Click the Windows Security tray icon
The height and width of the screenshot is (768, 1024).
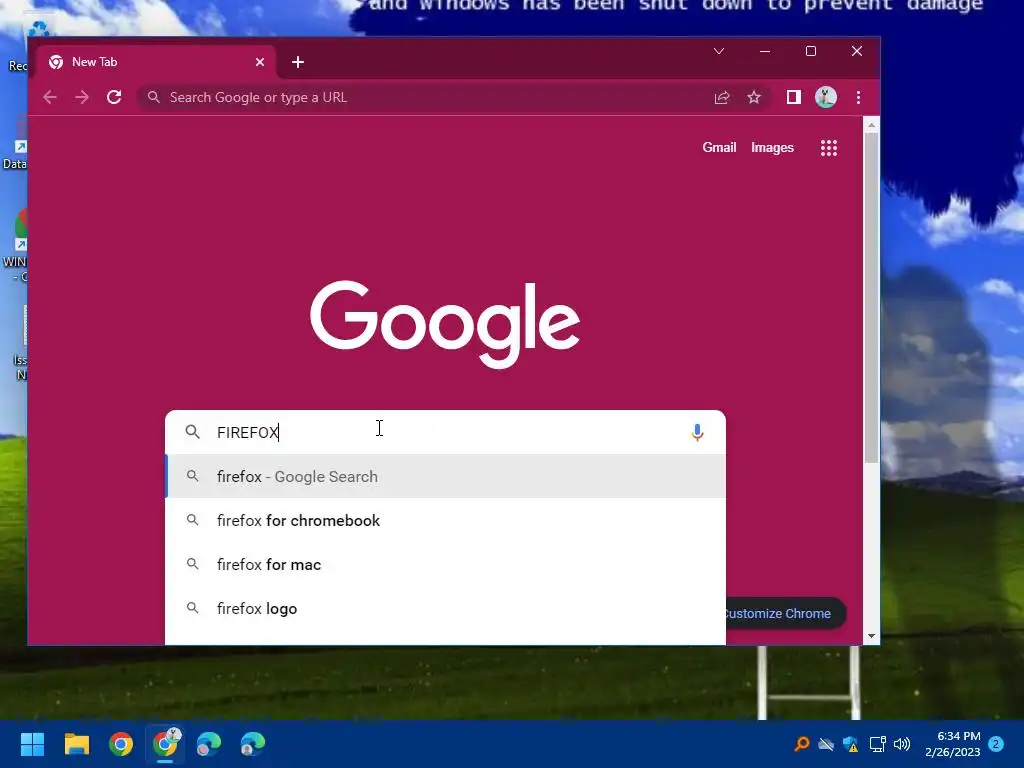(x=850, y=744)
